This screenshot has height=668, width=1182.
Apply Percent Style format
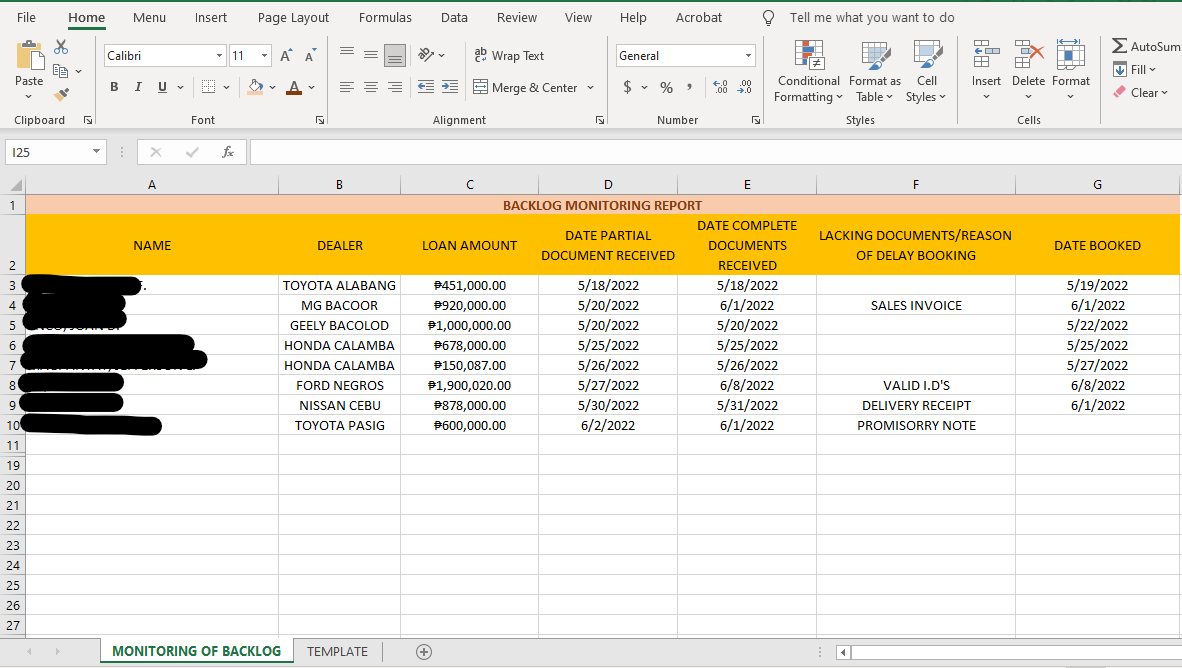pos(666,87)
